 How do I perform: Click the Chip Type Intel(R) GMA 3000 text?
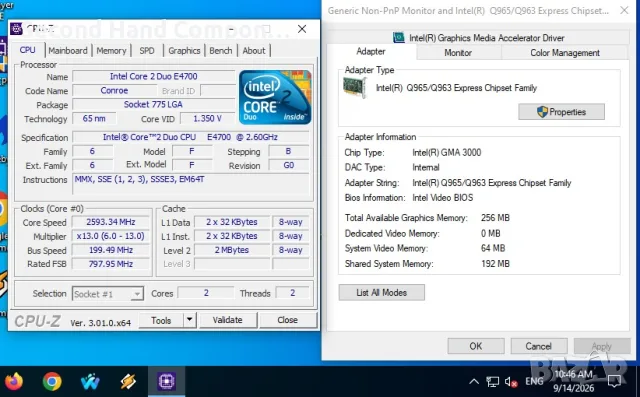pos(447,153)
